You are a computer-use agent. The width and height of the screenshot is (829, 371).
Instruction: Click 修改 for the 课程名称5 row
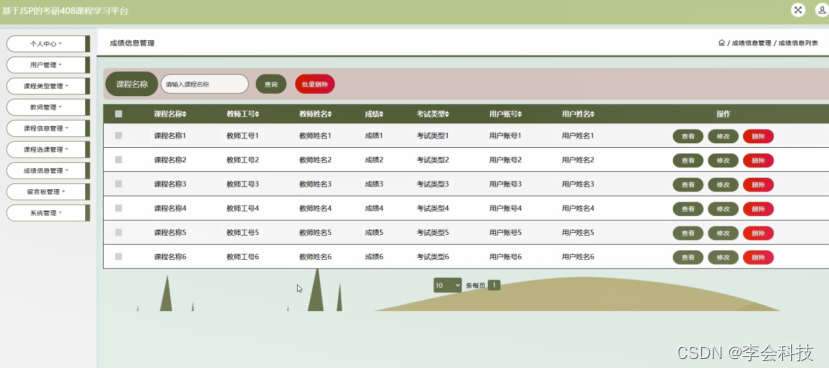click(723, 234)
